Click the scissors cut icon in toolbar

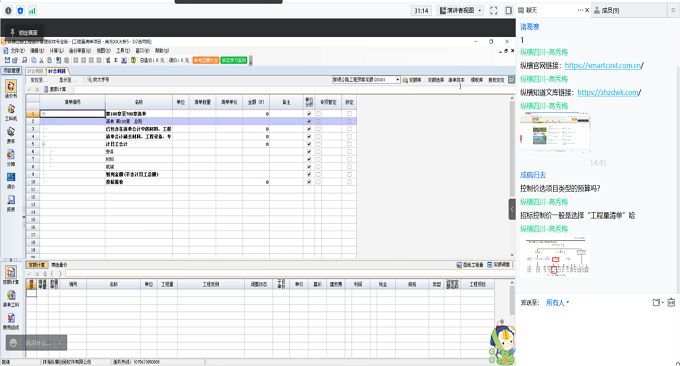click(41, 60)
